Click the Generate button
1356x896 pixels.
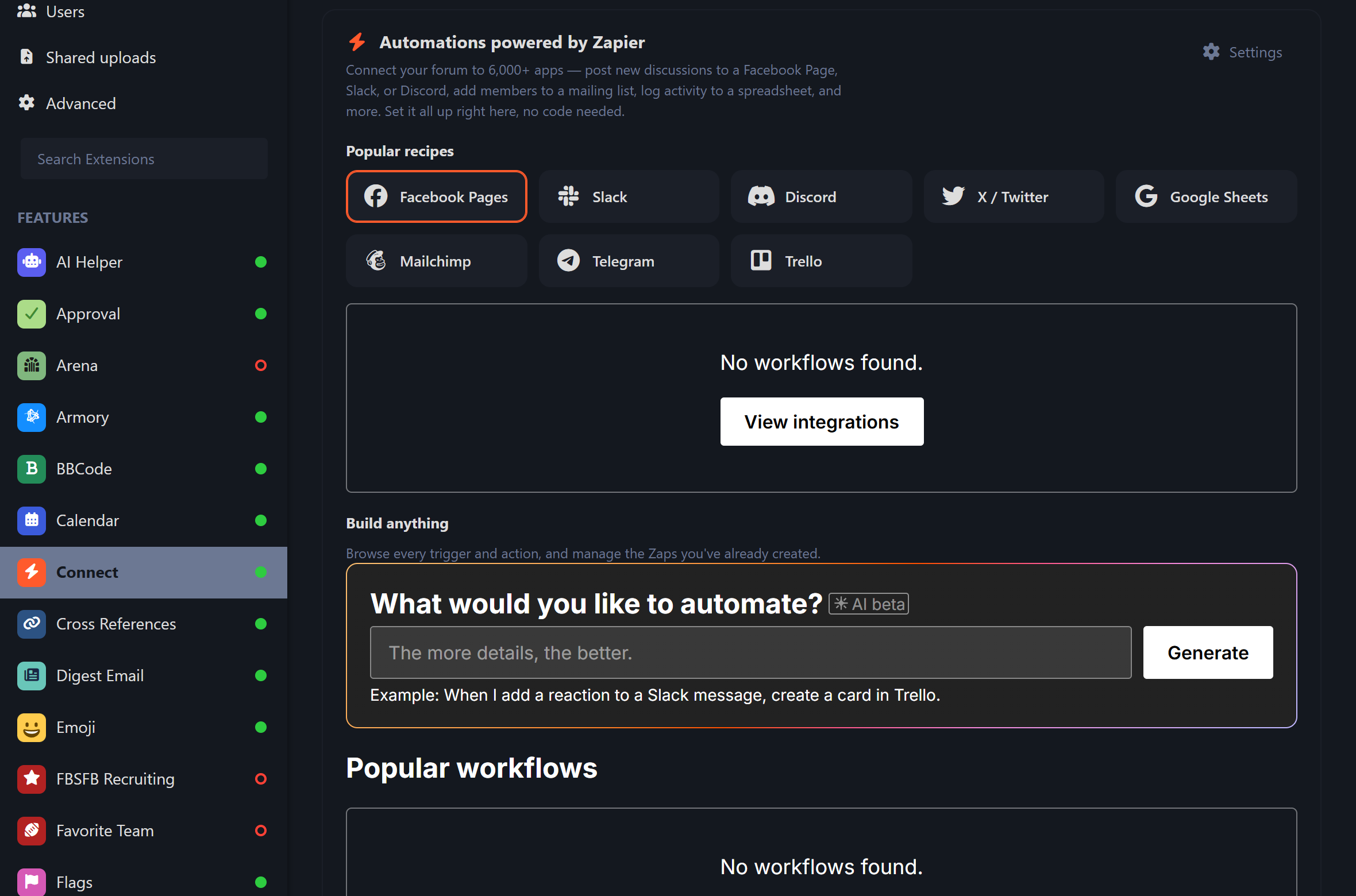tap(1208, 652)
